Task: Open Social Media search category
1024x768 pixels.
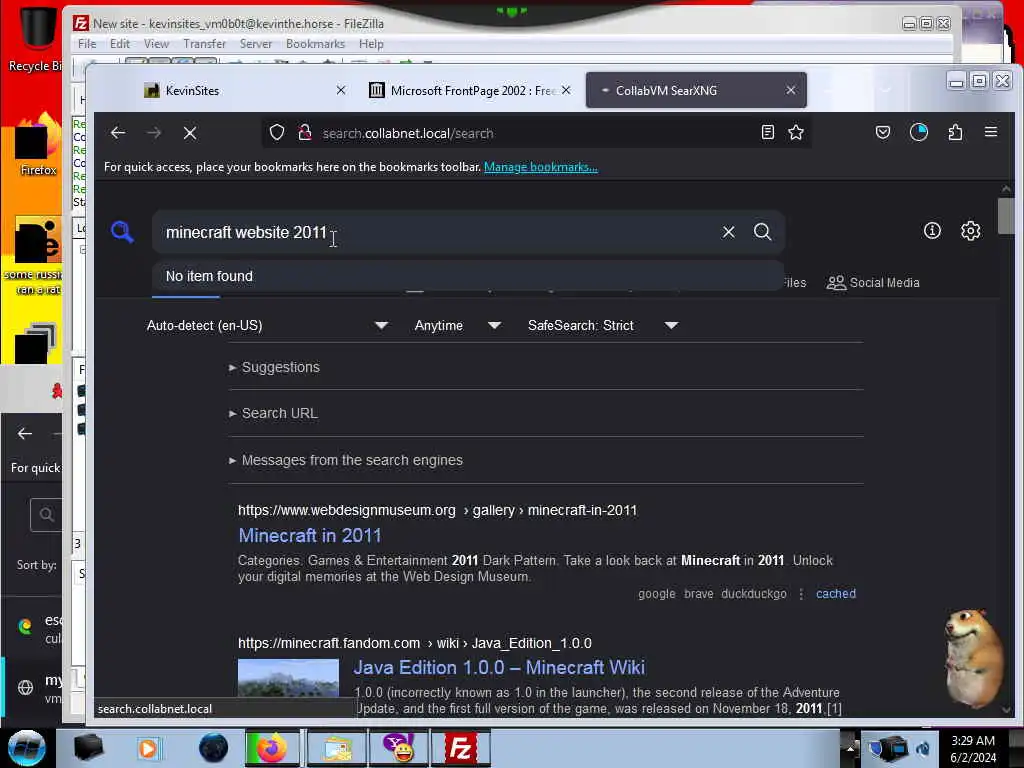Action: [873, 283]
